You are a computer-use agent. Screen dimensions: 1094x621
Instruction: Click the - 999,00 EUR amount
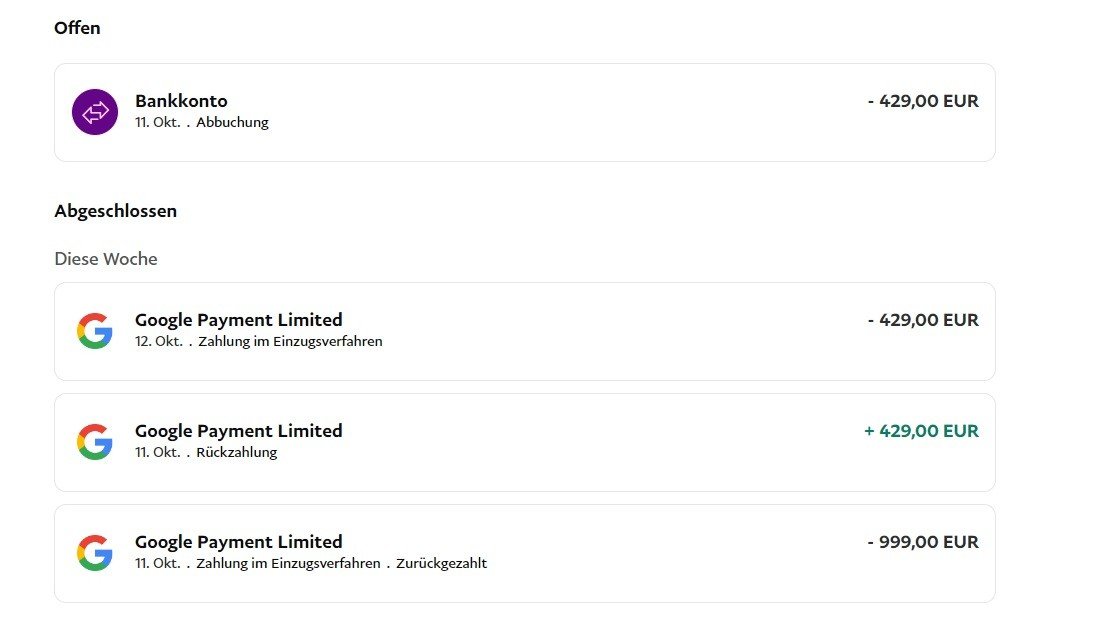tap(923, 542)
